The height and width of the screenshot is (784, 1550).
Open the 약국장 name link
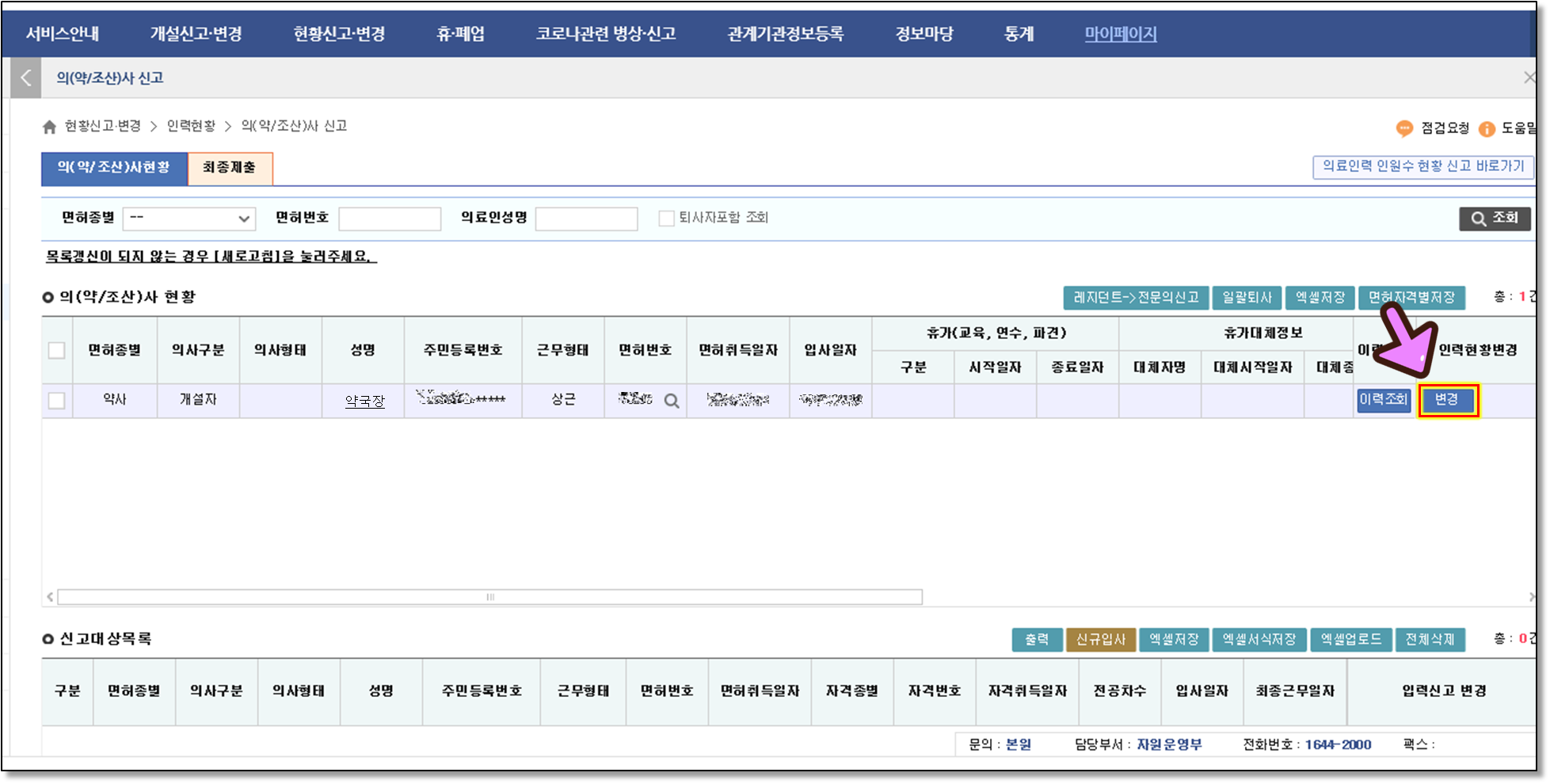pyautogui.click(x=364, y=401)
